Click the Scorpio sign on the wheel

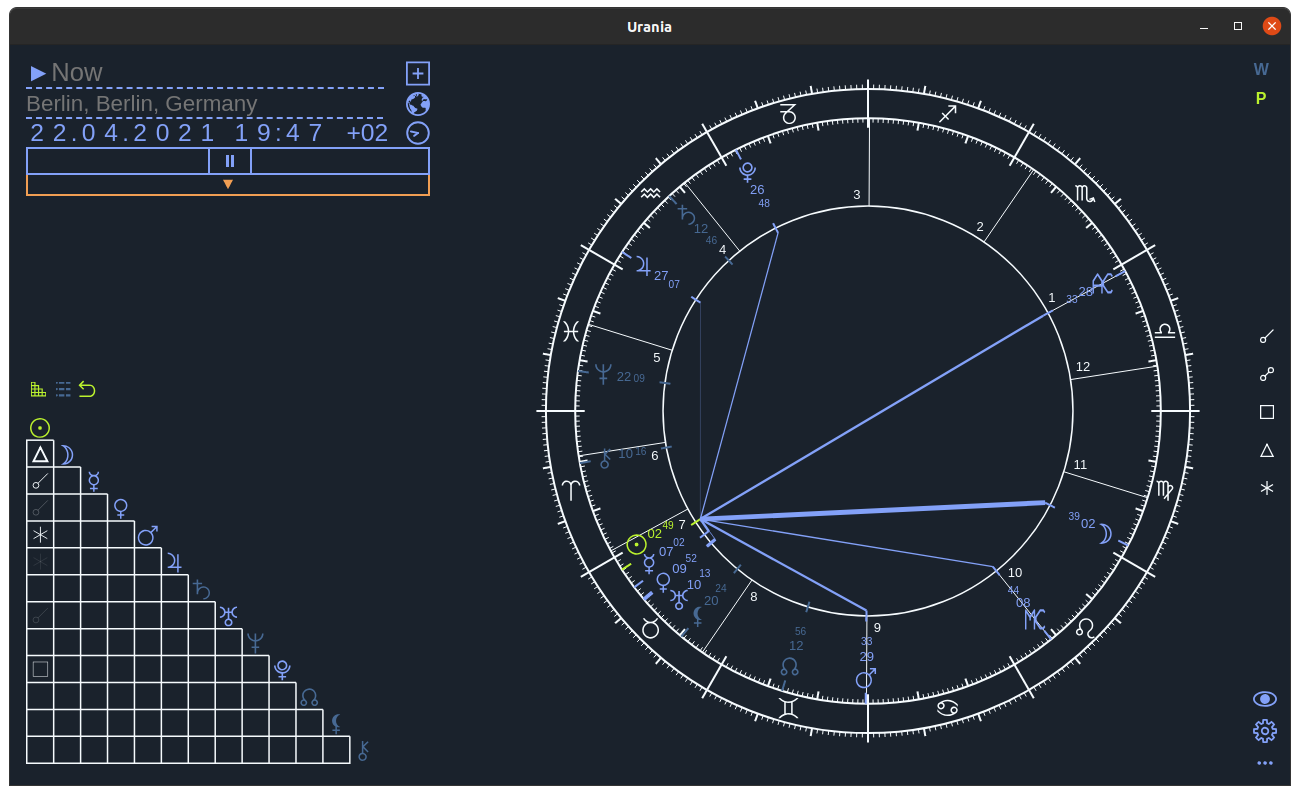1085,194
